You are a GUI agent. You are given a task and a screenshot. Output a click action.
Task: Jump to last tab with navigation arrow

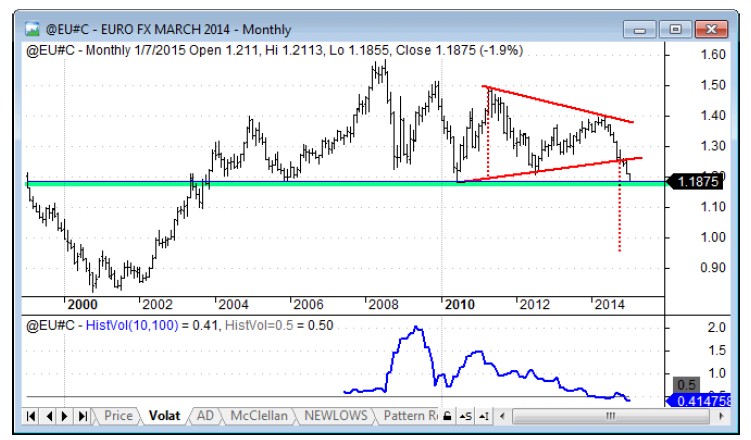pyautogui.click(x=82, y=416)
